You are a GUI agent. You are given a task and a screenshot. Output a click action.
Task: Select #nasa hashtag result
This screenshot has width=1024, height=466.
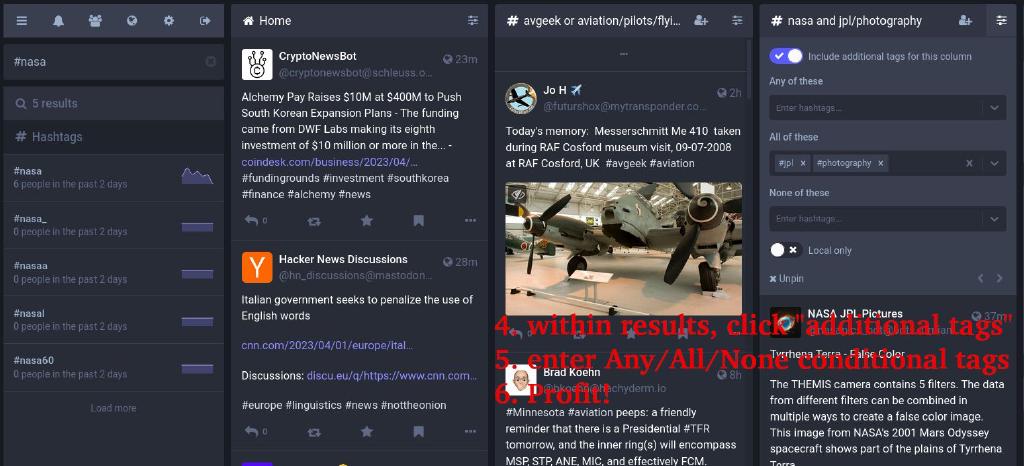114,178
